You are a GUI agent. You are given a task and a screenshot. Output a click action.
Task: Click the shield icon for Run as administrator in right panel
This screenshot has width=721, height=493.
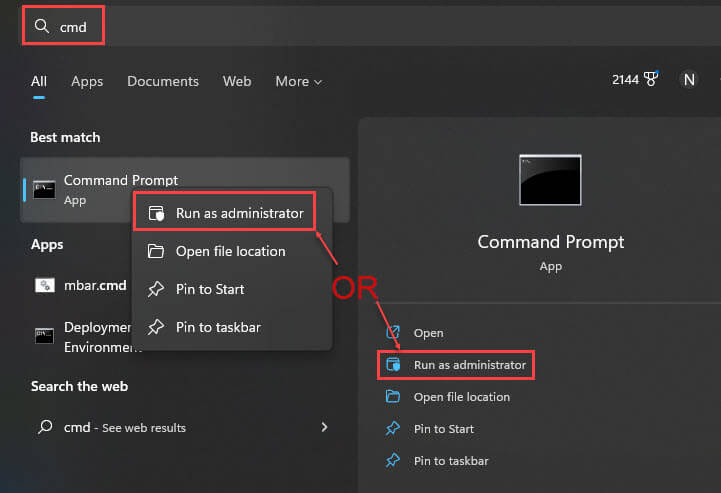tap(393, 364)
